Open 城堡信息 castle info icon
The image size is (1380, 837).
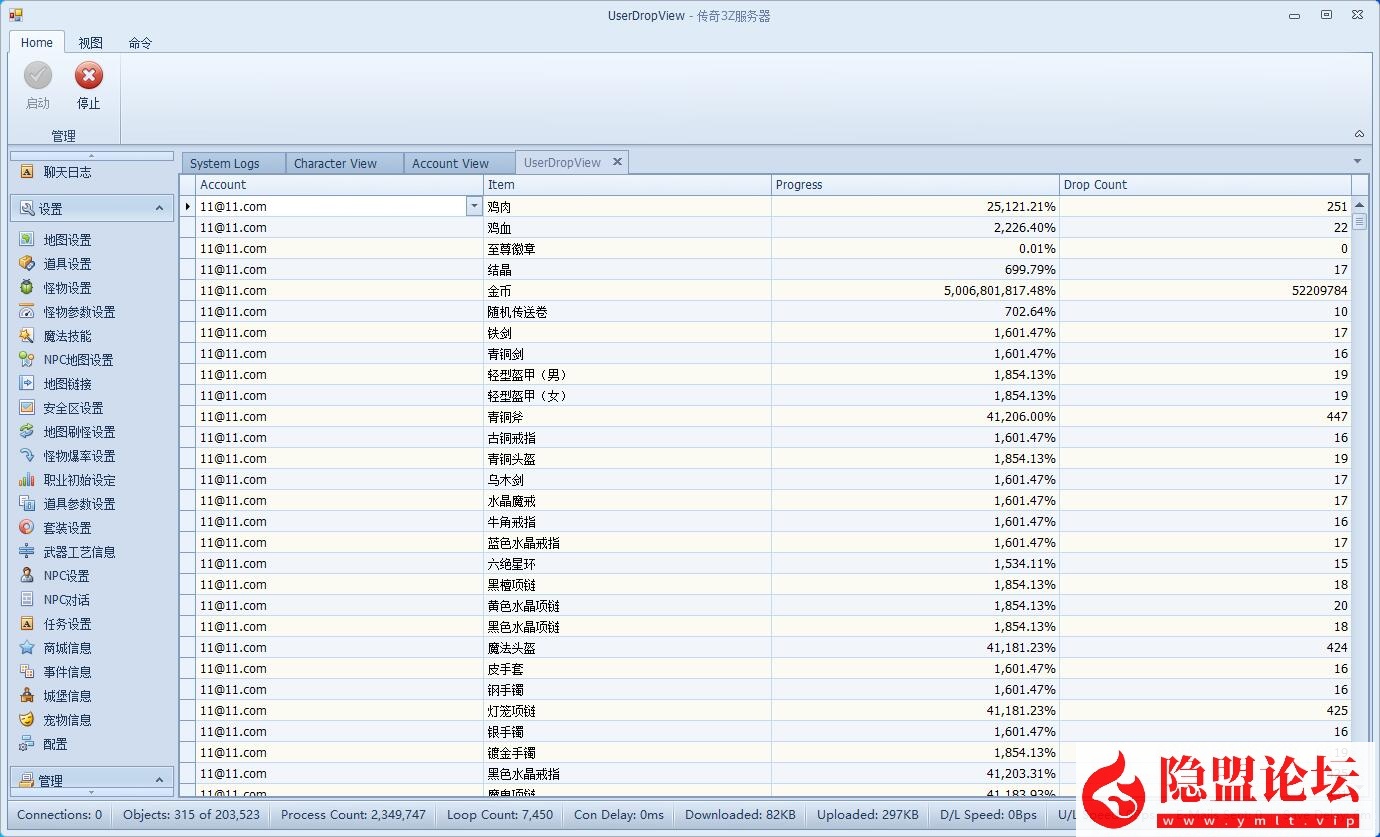click(x=27, y=696)
